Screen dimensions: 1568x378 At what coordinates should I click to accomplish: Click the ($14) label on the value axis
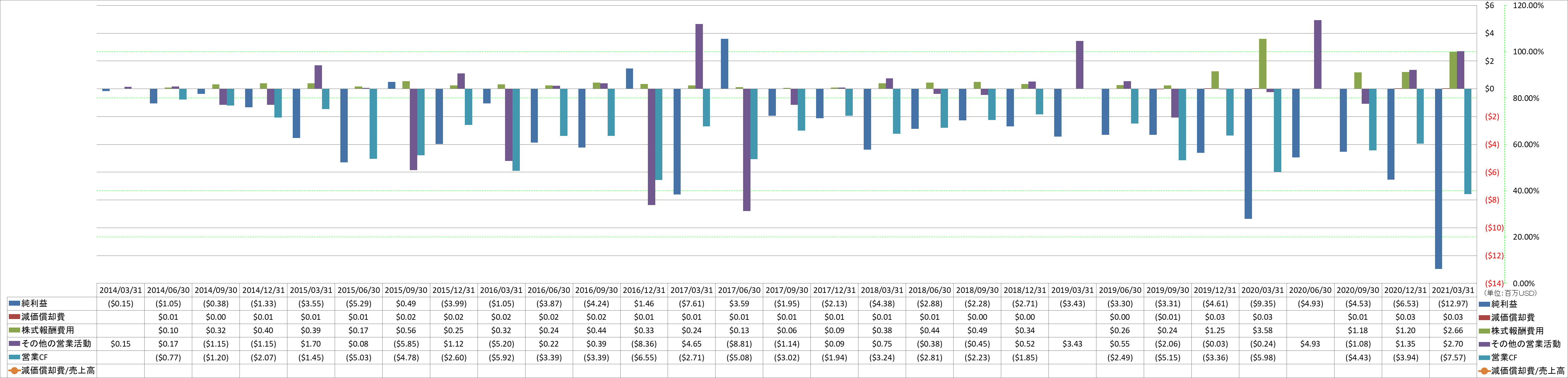[x=1494, y=284]
